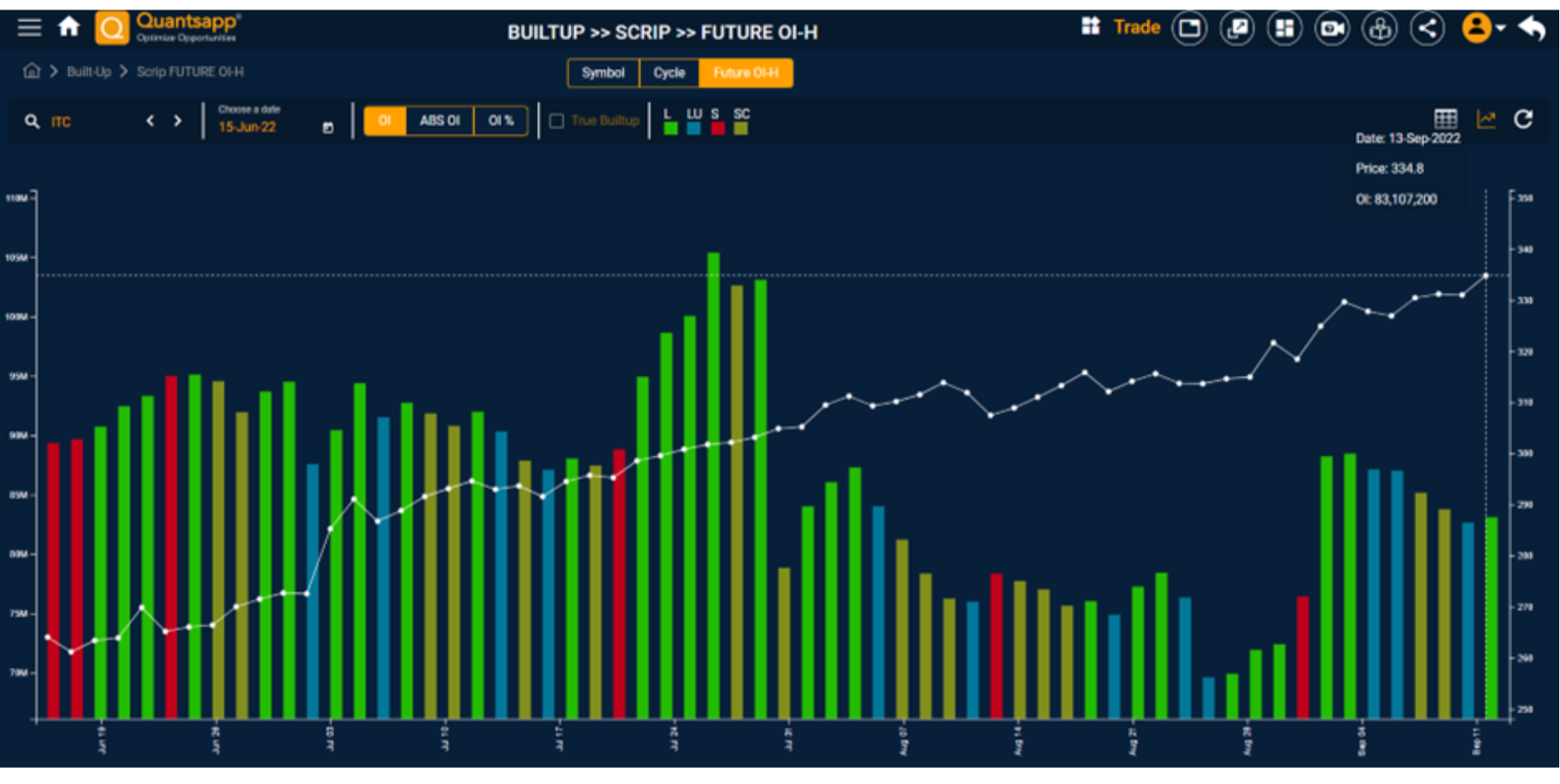Open the table view of OI data

tap(1446, 119)
